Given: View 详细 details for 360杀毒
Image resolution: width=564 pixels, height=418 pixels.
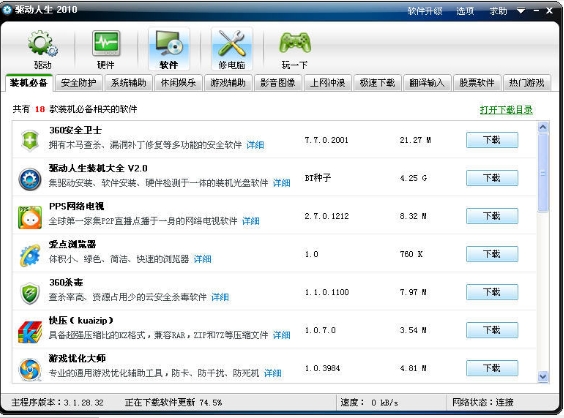Looking at the screenshot, I should pos(220,297).
